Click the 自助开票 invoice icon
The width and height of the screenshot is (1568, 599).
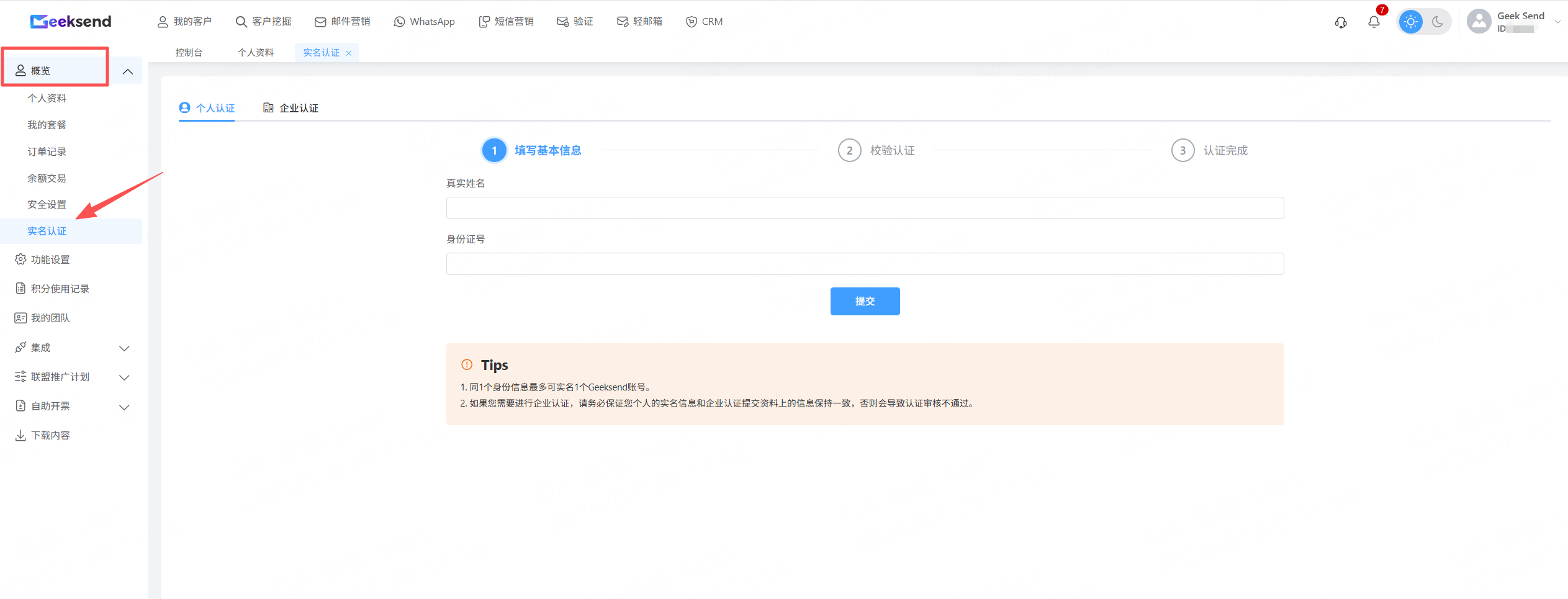[x=20, y=406]
